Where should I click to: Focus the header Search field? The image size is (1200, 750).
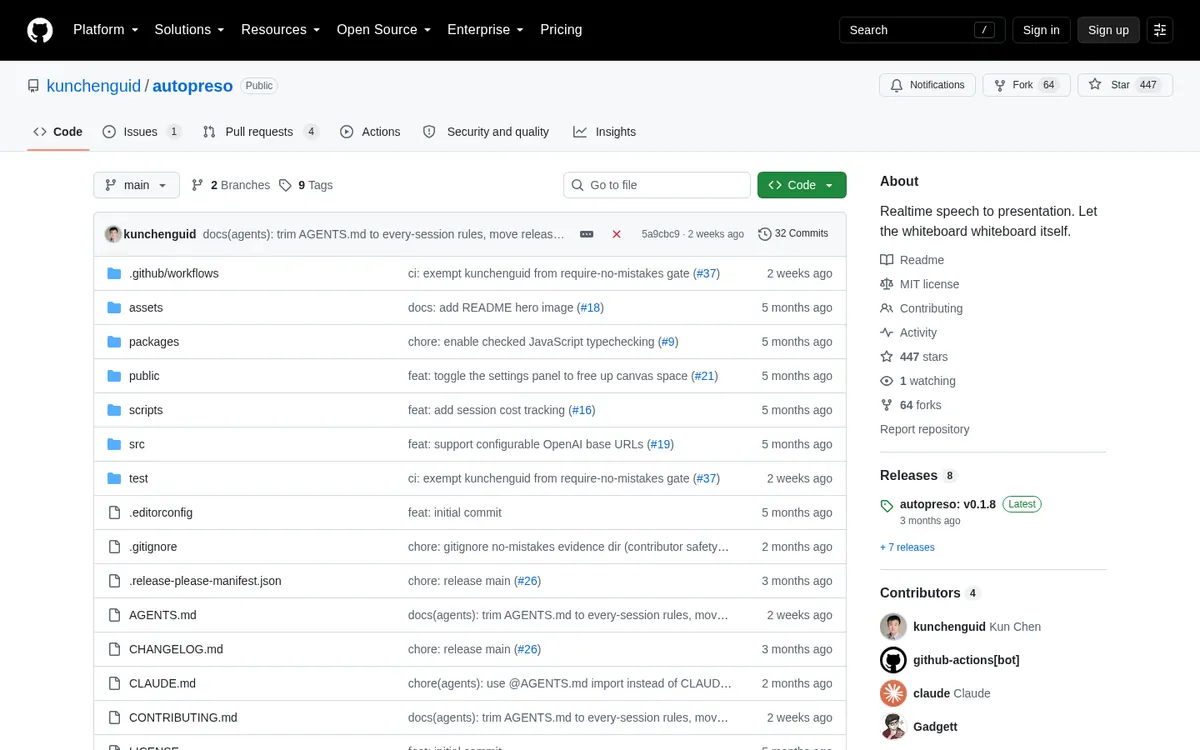tap(922, 30)
